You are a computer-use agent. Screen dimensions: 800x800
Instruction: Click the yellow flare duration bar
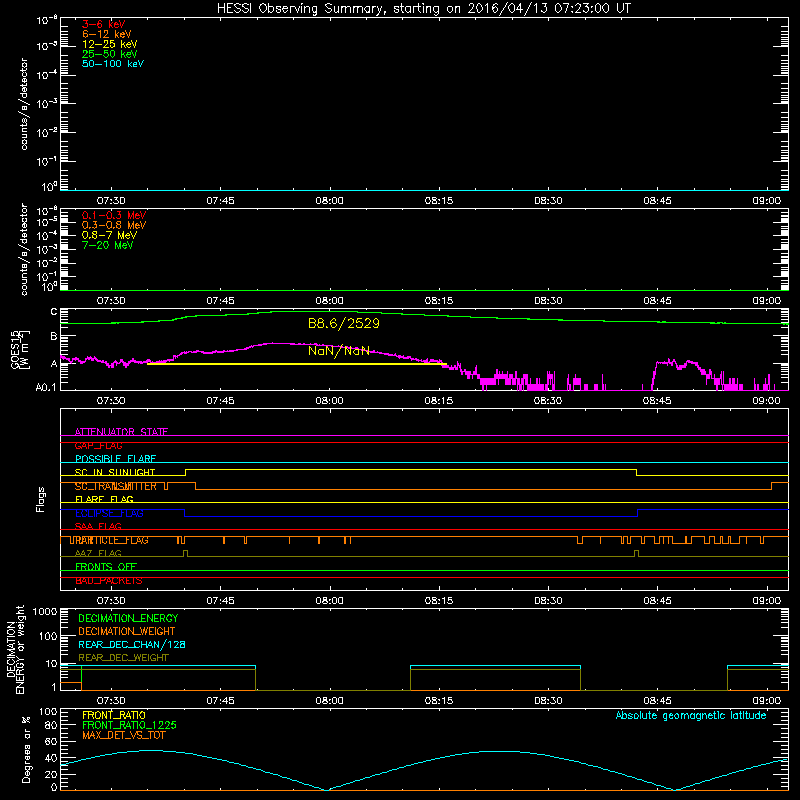point(297,364)
